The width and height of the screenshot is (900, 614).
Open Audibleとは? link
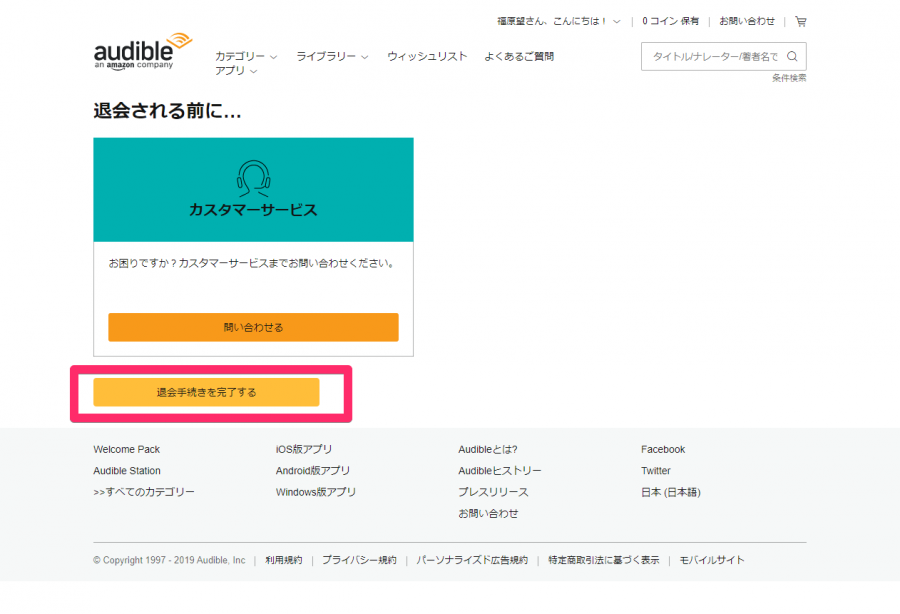coord(487,449)
